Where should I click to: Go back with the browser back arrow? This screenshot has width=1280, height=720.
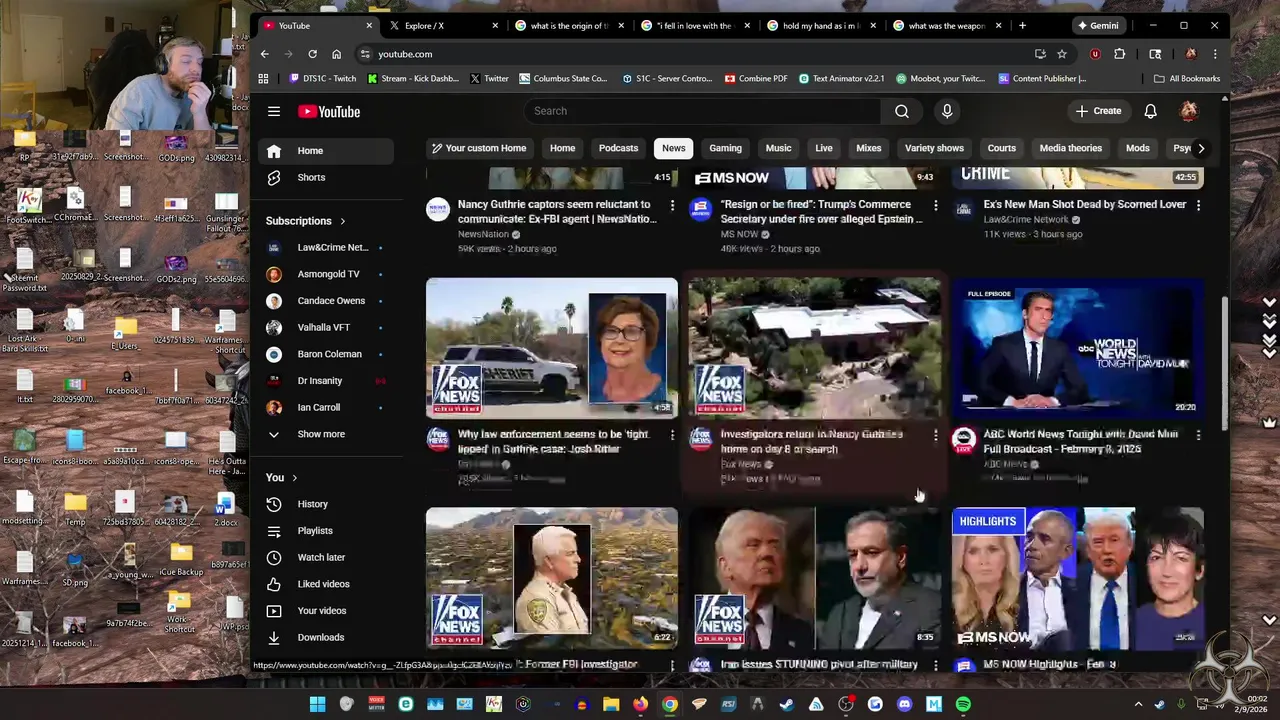[x=264, y=54]
